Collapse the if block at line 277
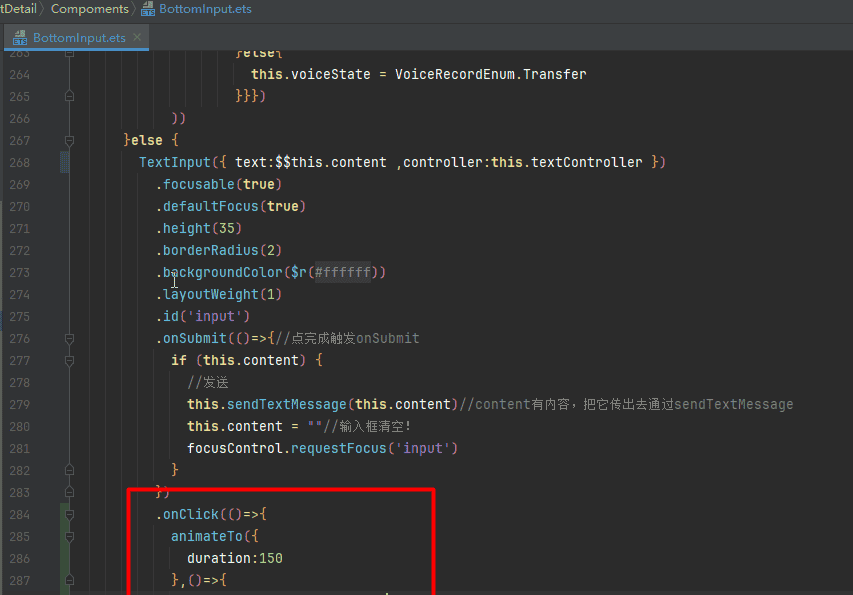The height and width of the screenshot is (595, 853). click(70, 360)
